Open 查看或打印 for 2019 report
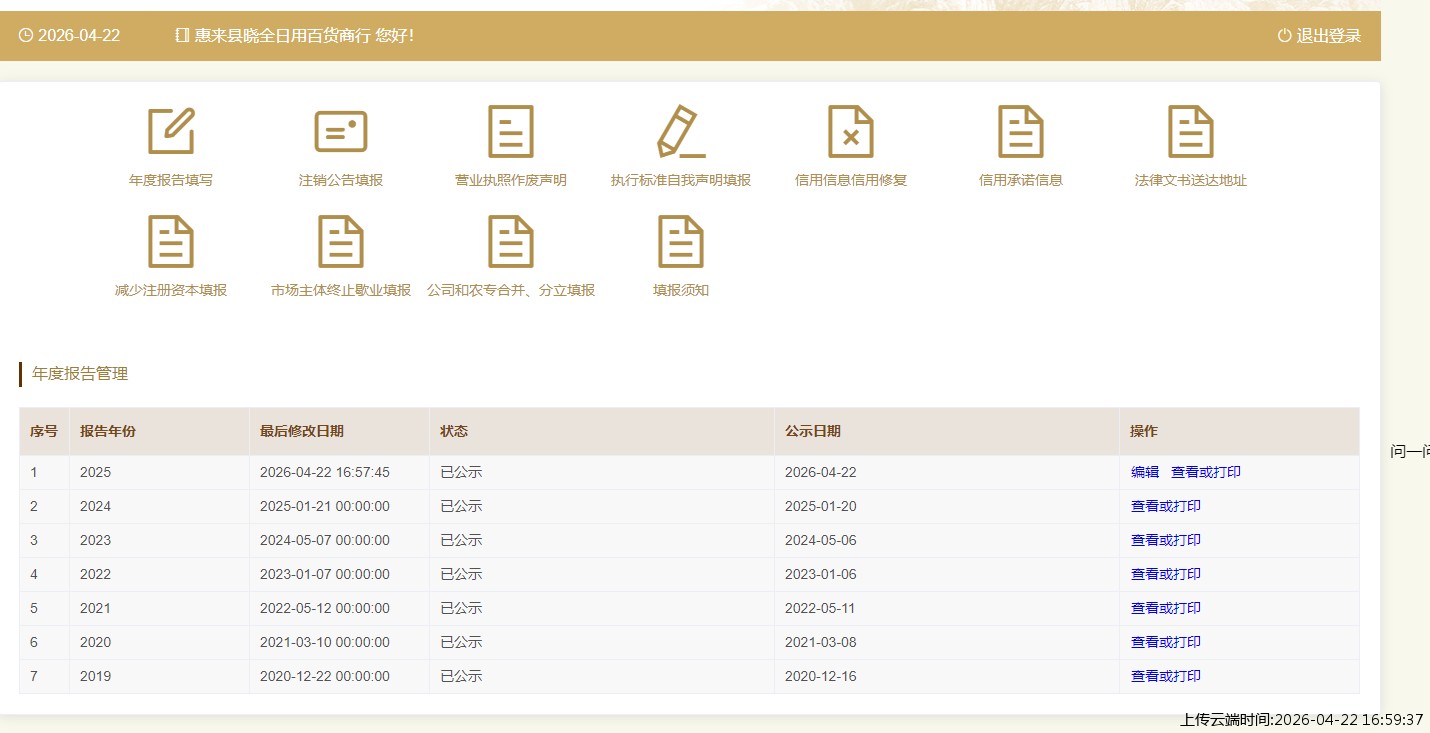This screenshot has height=733, width=1430. 1166,676
